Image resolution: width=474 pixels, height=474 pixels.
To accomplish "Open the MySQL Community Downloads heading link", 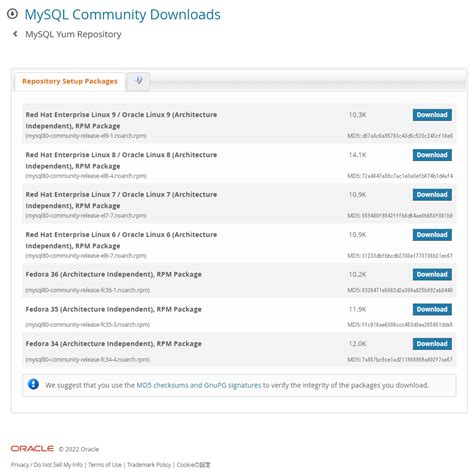I will [122, 15].
